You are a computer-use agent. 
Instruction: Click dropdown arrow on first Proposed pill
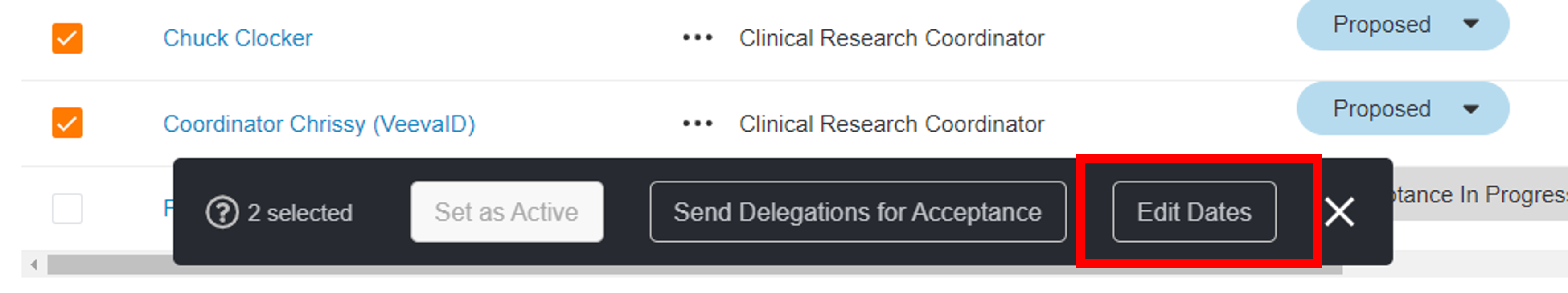(1470, 25)
